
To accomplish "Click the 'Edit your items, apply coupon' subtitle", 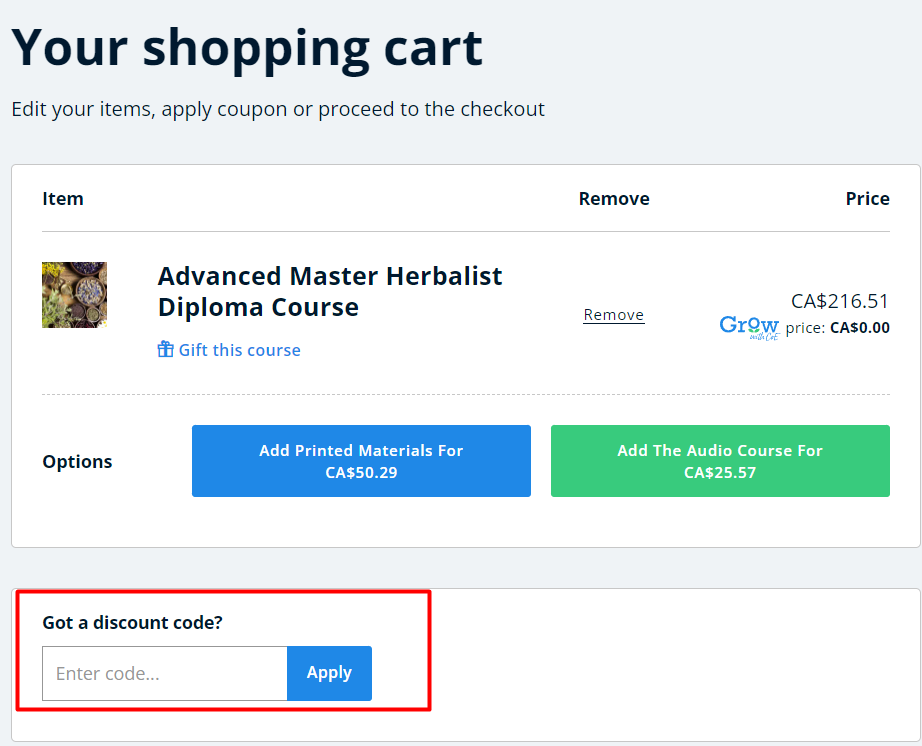I will coord(278,109).
